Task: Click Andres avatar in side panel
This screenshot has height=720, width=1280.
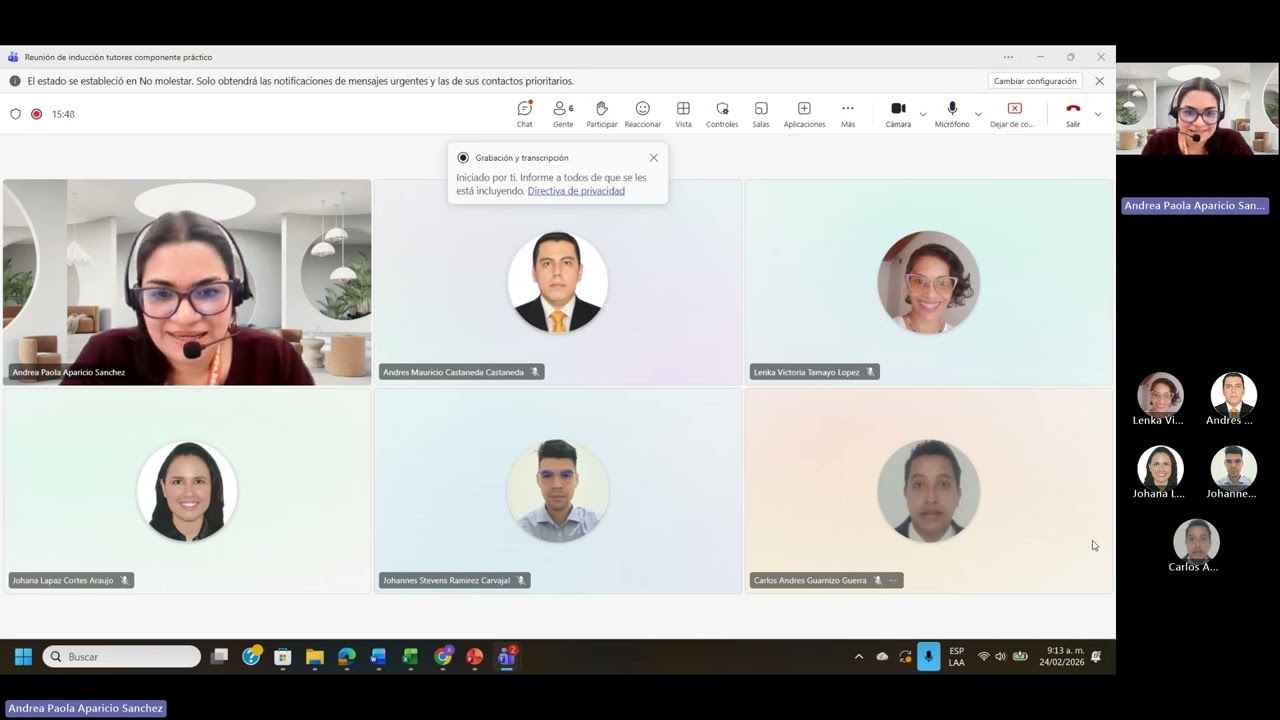Action: tap(1233, 395)
